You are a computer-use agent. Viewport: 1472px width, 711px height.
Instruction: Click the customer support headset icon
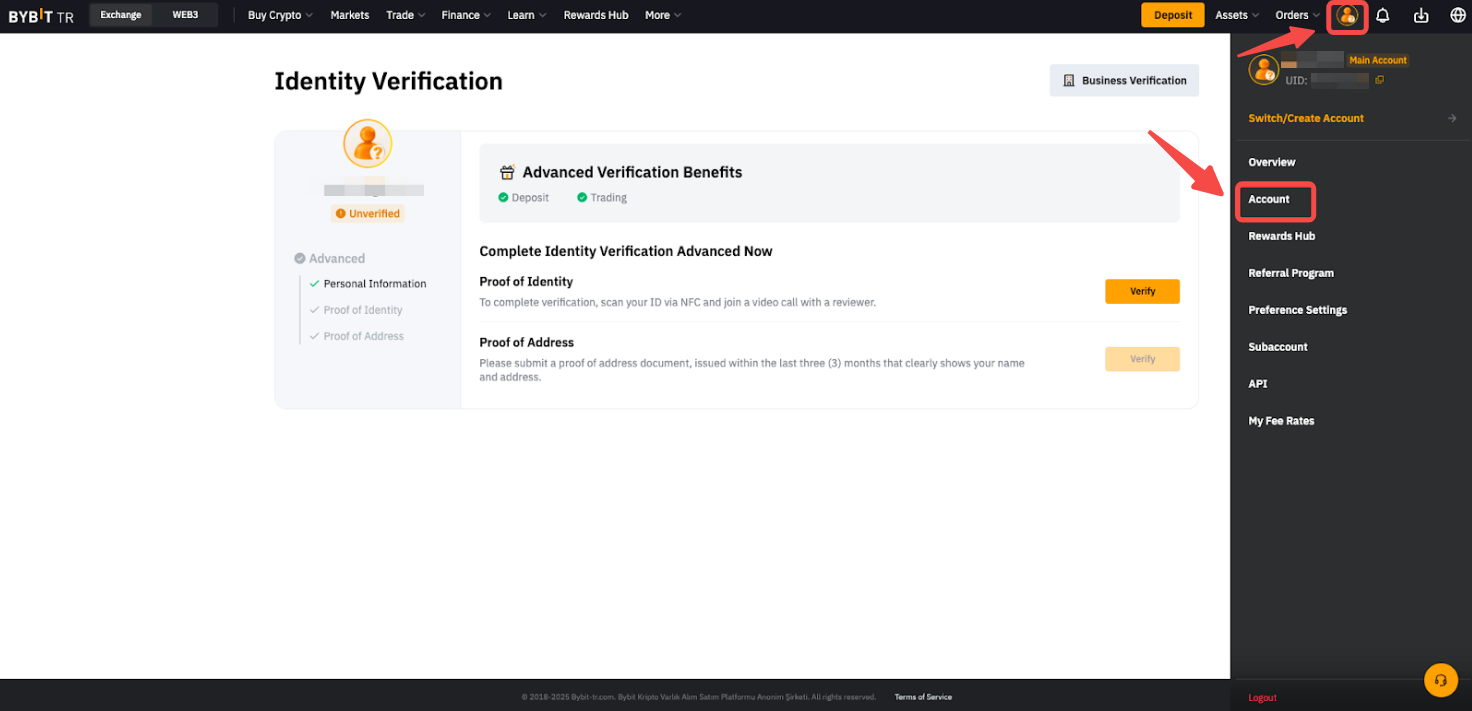[x=1440, y=680]
